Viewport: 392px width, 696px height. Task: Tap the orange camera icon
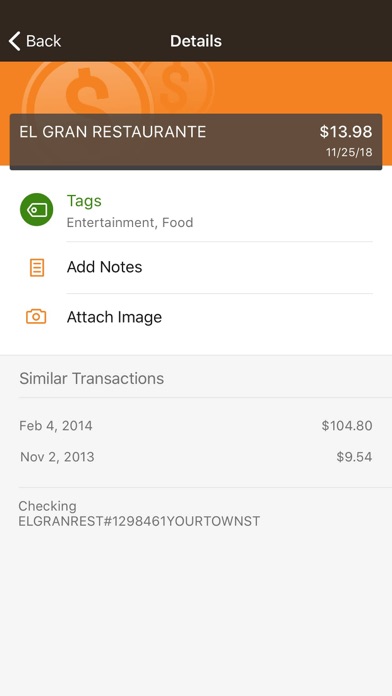pos(36,316)
